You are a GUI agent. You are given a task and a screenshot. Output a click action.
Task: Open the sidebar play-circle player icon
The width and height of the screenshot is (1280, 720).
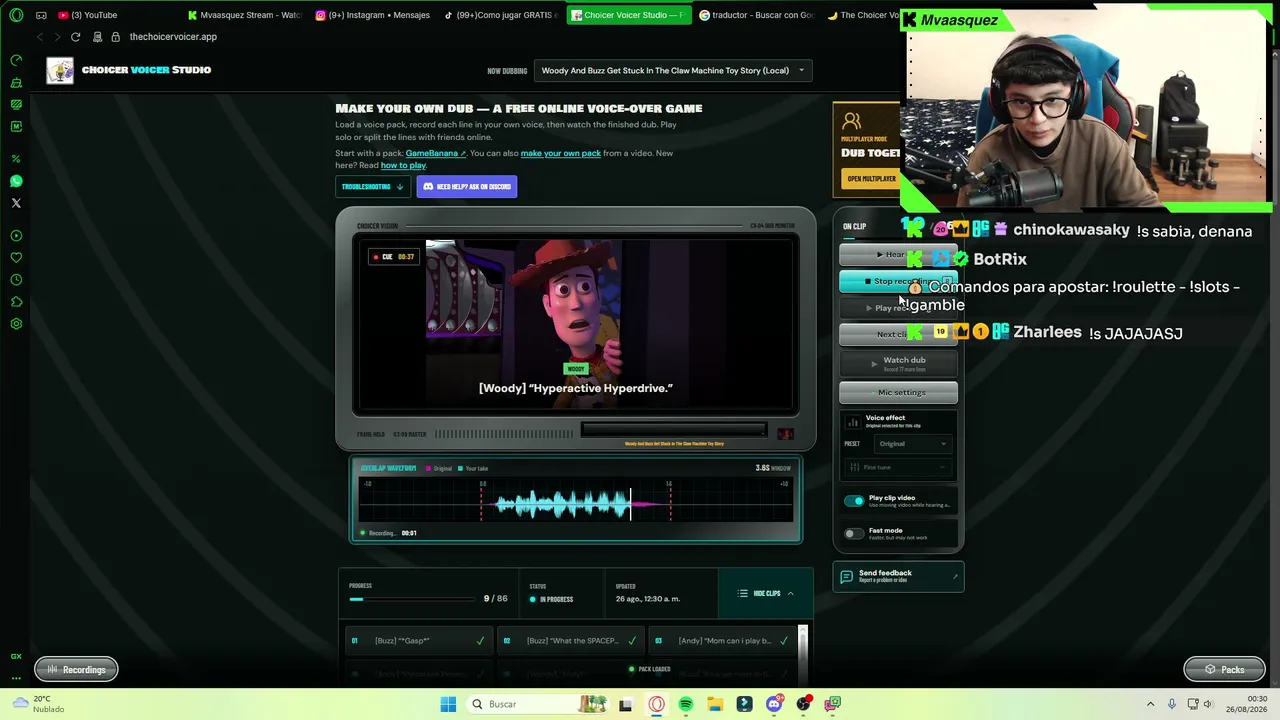click(16, 236)
